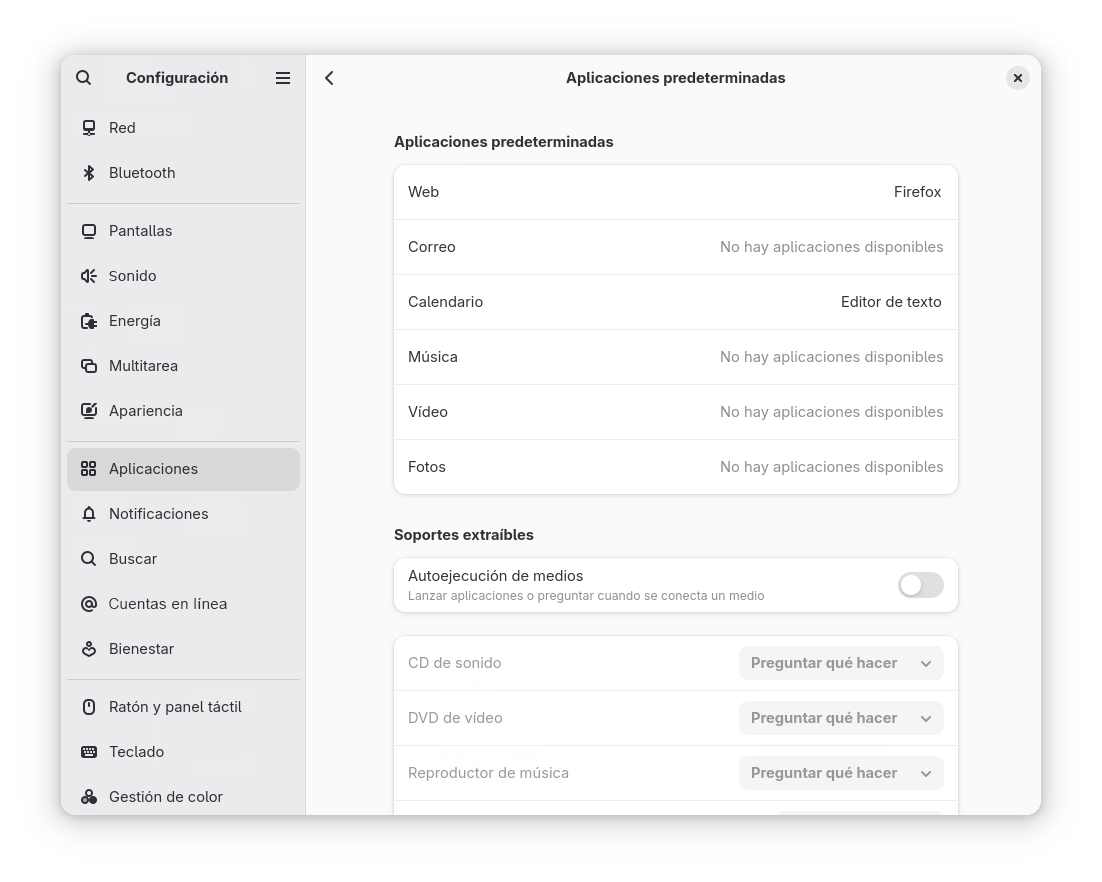Open the hamburger menu icon
The width and height of the screenshot is (1102, 882).
(283, 77)
